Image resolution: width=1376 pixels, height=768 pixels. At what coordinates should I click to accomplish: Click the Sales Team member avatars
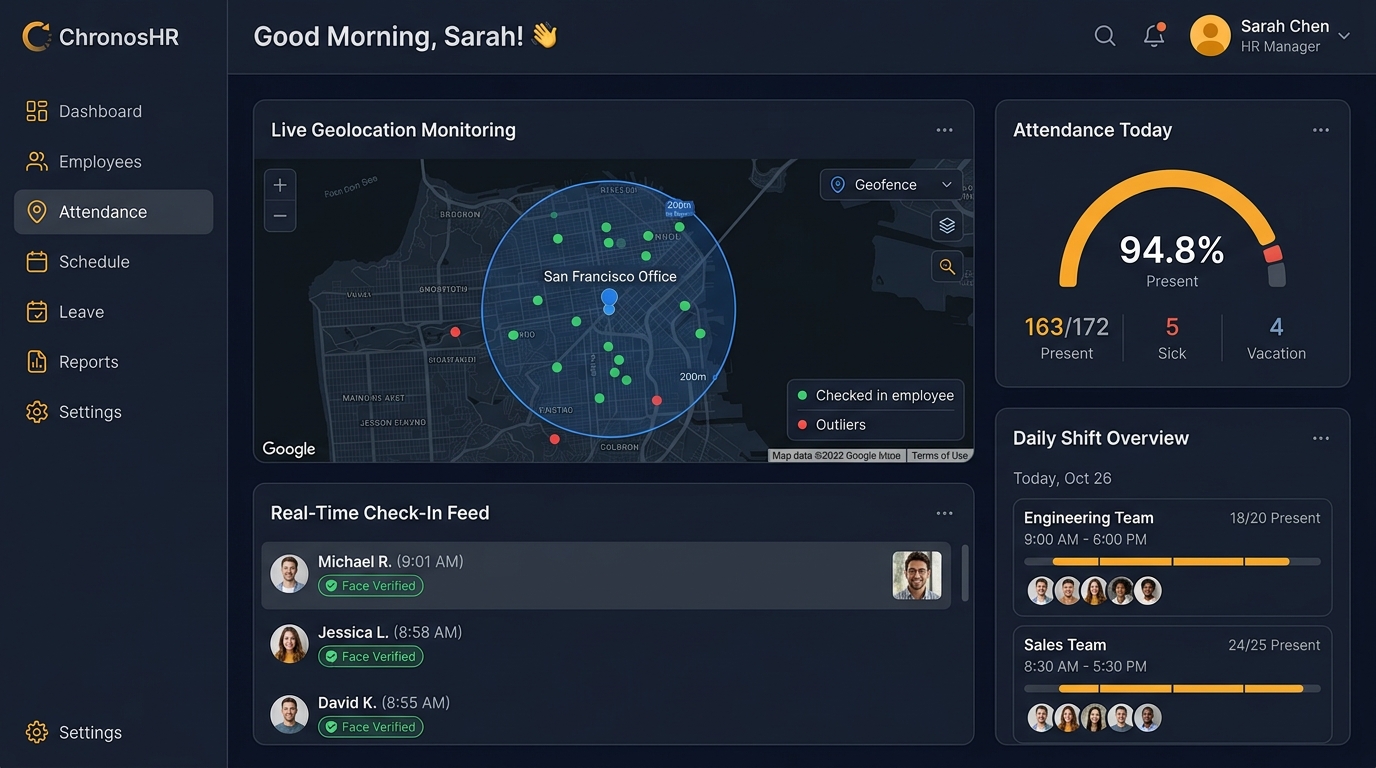[x=1094, y=718]
